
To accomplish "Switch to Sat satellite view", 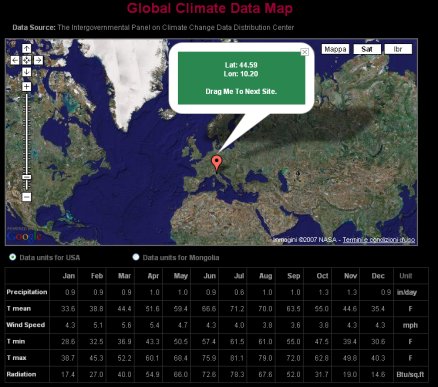I will coord(367,49).
